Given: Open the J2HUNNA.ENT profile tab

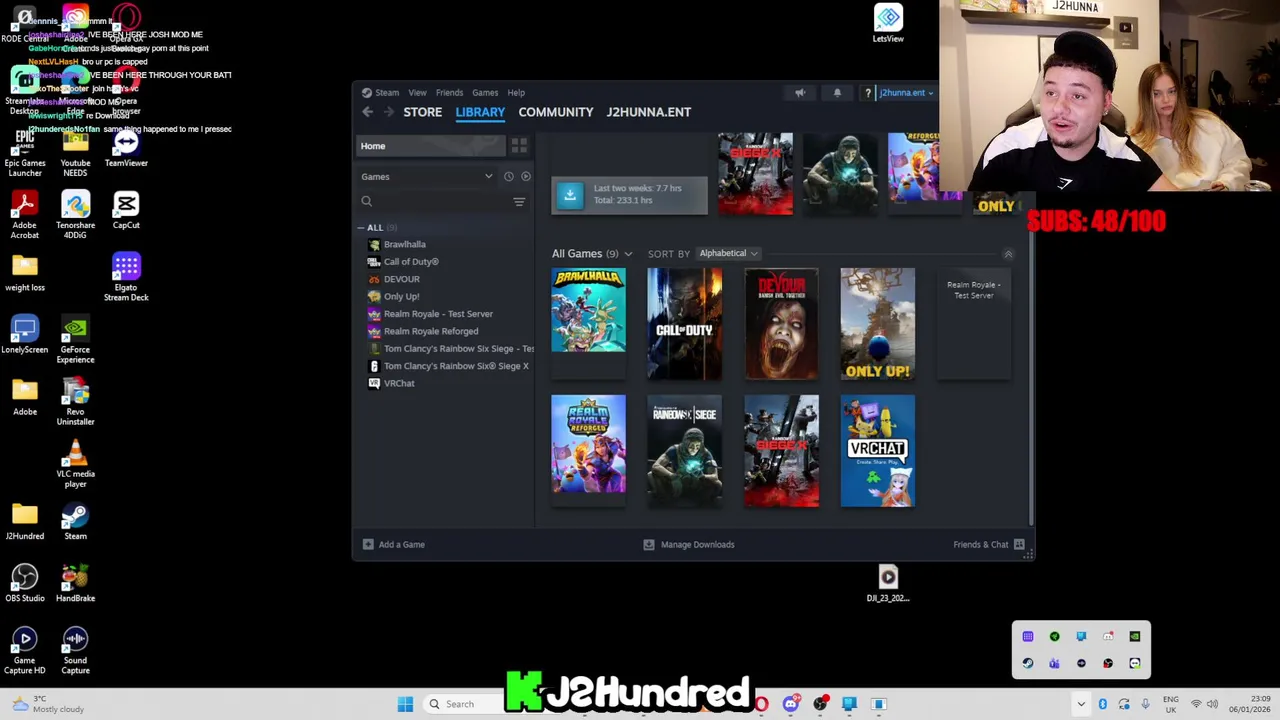Looking at the screenshot, I should pos(648,112).
